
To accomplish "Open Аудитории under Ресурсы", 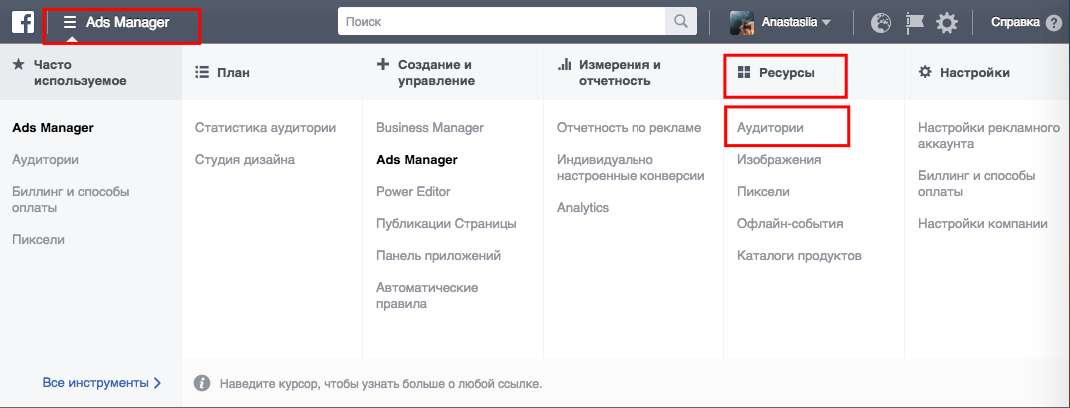I will point(770,127).
